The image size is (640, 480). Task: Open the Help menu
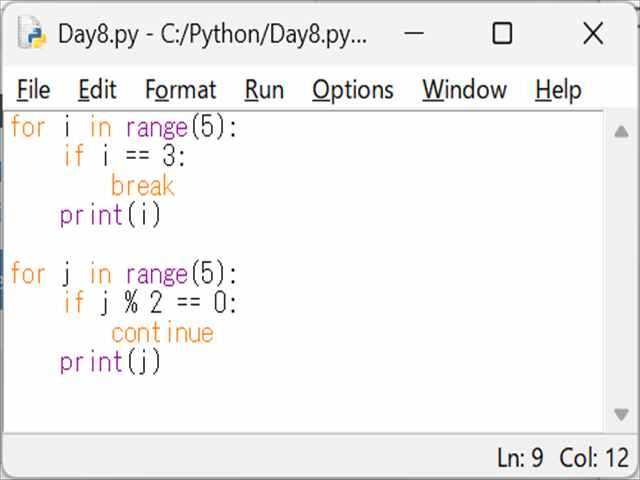(x=558, y=89)
